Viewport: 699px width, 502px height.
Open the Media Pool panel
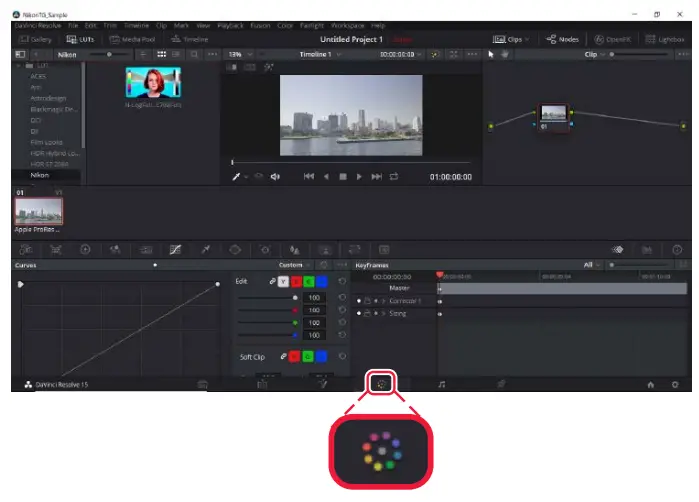pos(132,39)
